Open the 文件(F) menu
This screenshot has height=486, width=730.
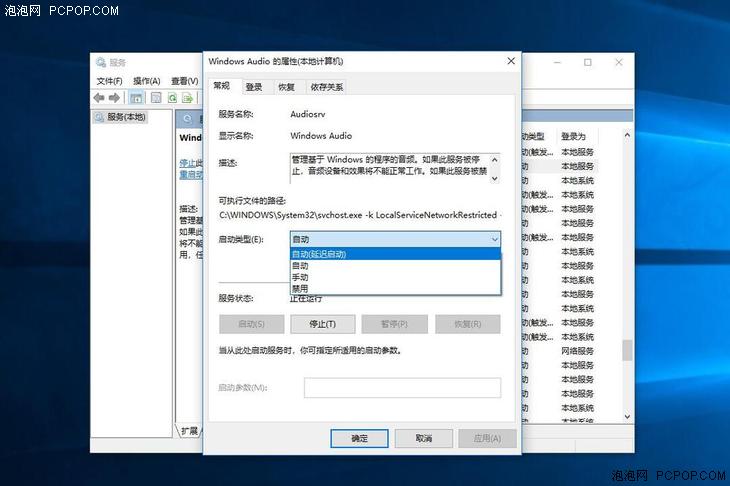[109, 81]
